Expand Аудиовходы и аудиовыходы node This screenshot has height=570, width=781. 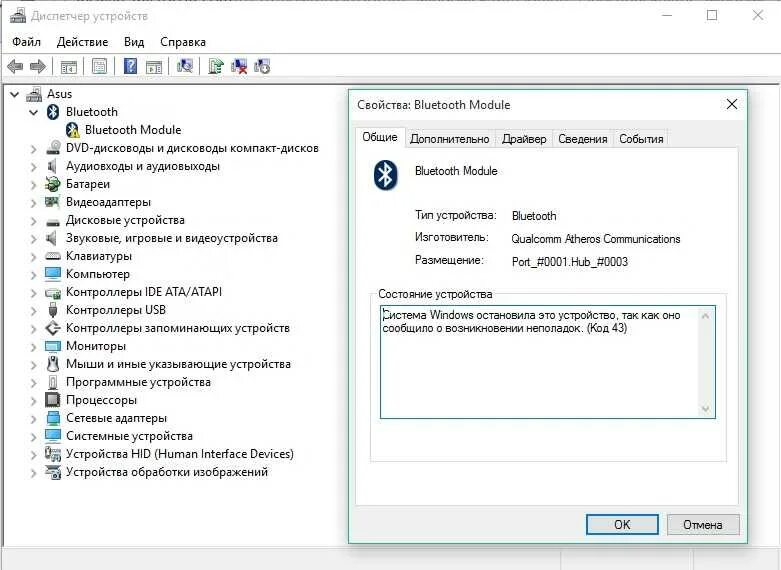coord(33,166)
